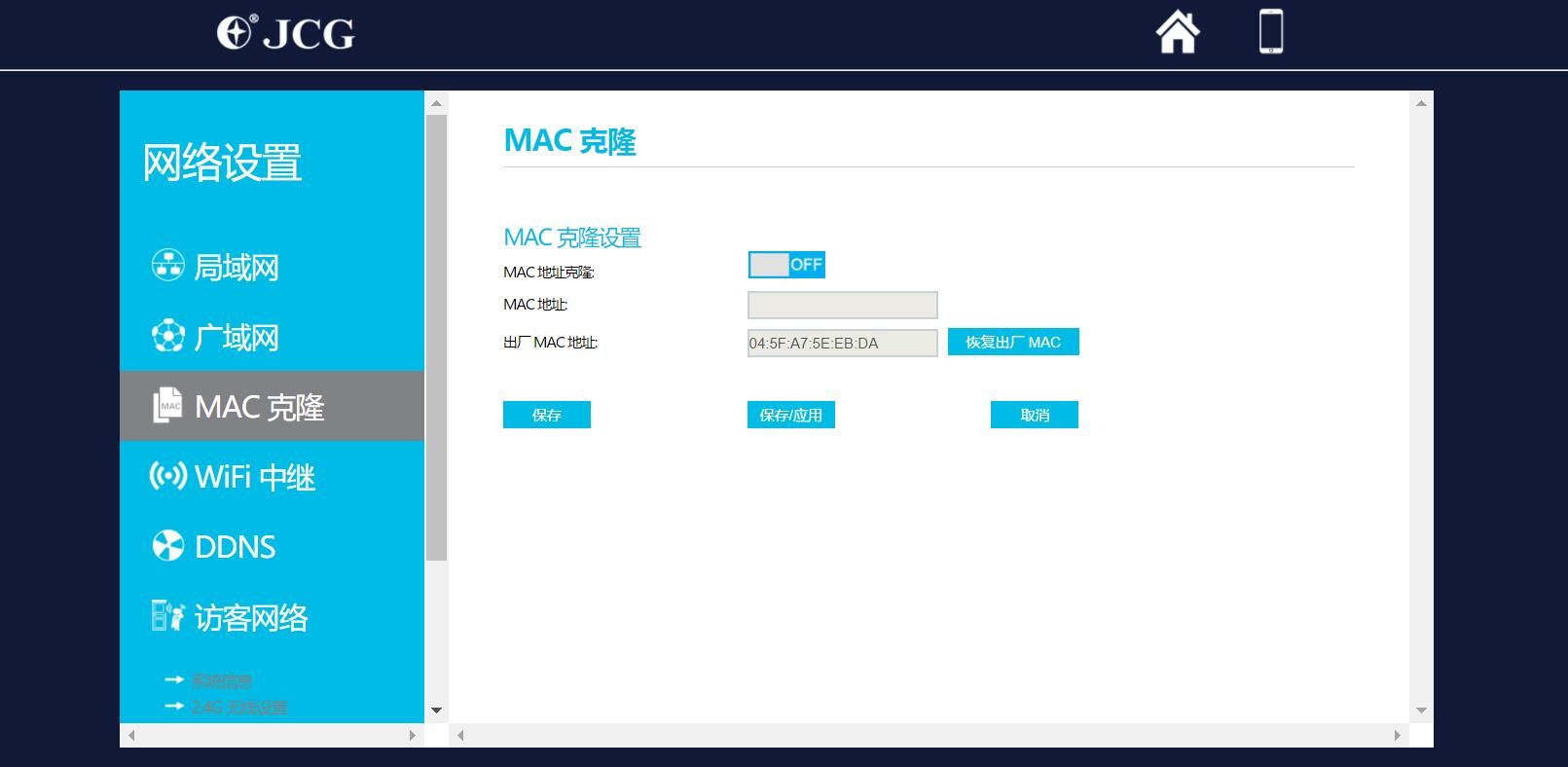This screenshot has height=767, width=1568.
Task: Click the 保存/应用 button
Action: (x=791, y=415)
